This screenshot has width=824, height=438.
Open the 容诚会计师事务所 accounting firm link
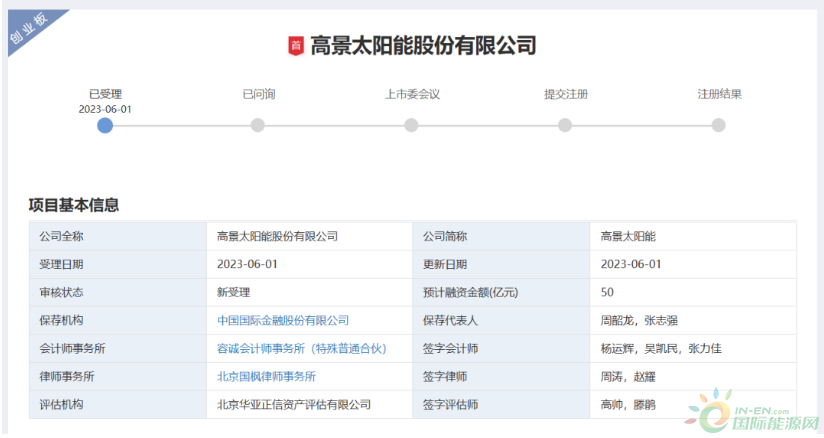(302, 348)
